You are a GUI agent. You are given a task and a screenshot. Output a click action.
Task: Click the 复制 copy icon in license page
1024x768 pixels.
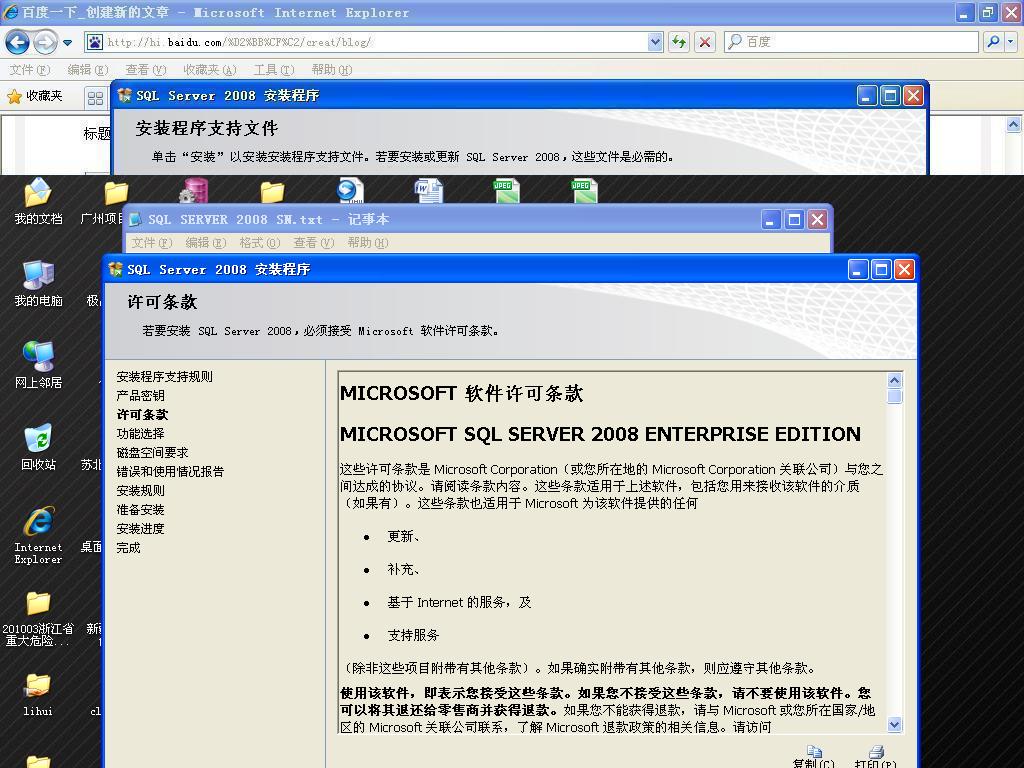tap(813, 753)
